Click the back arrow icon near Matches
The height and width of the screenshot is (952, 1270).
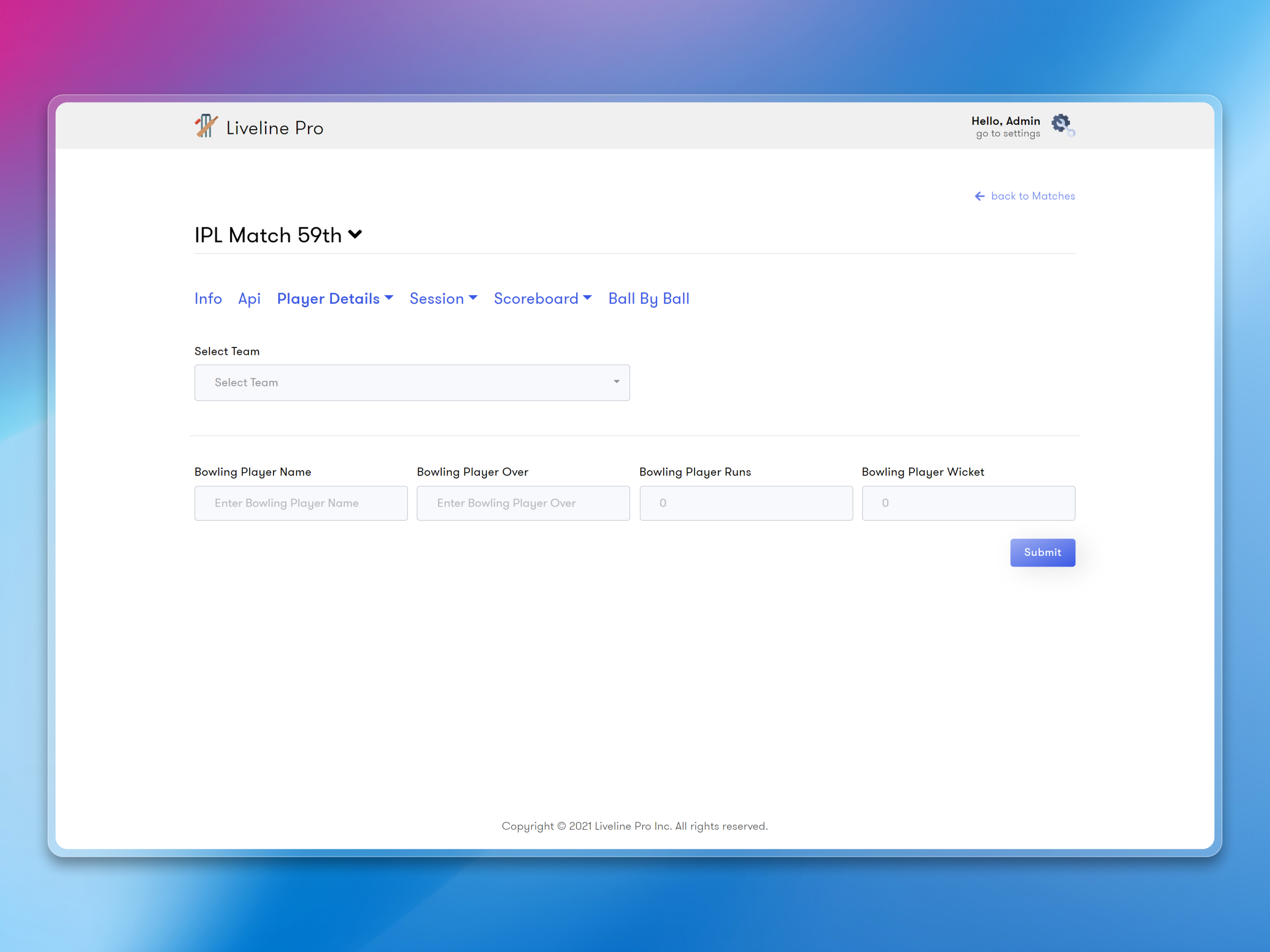(980, 196)
